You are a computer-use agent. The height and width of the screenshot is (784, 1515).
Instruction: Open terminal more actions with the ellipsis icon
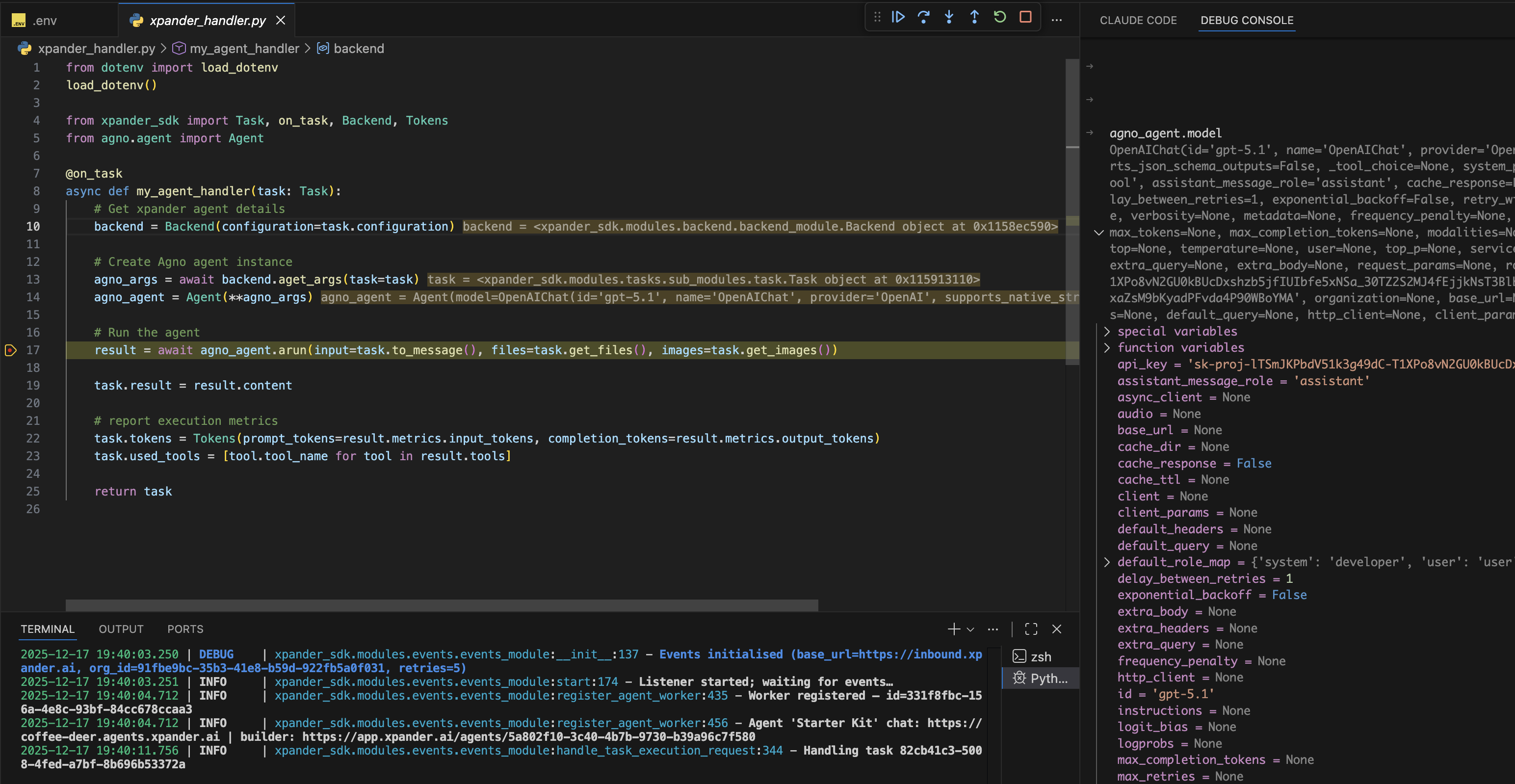click(x=993, y=629)
